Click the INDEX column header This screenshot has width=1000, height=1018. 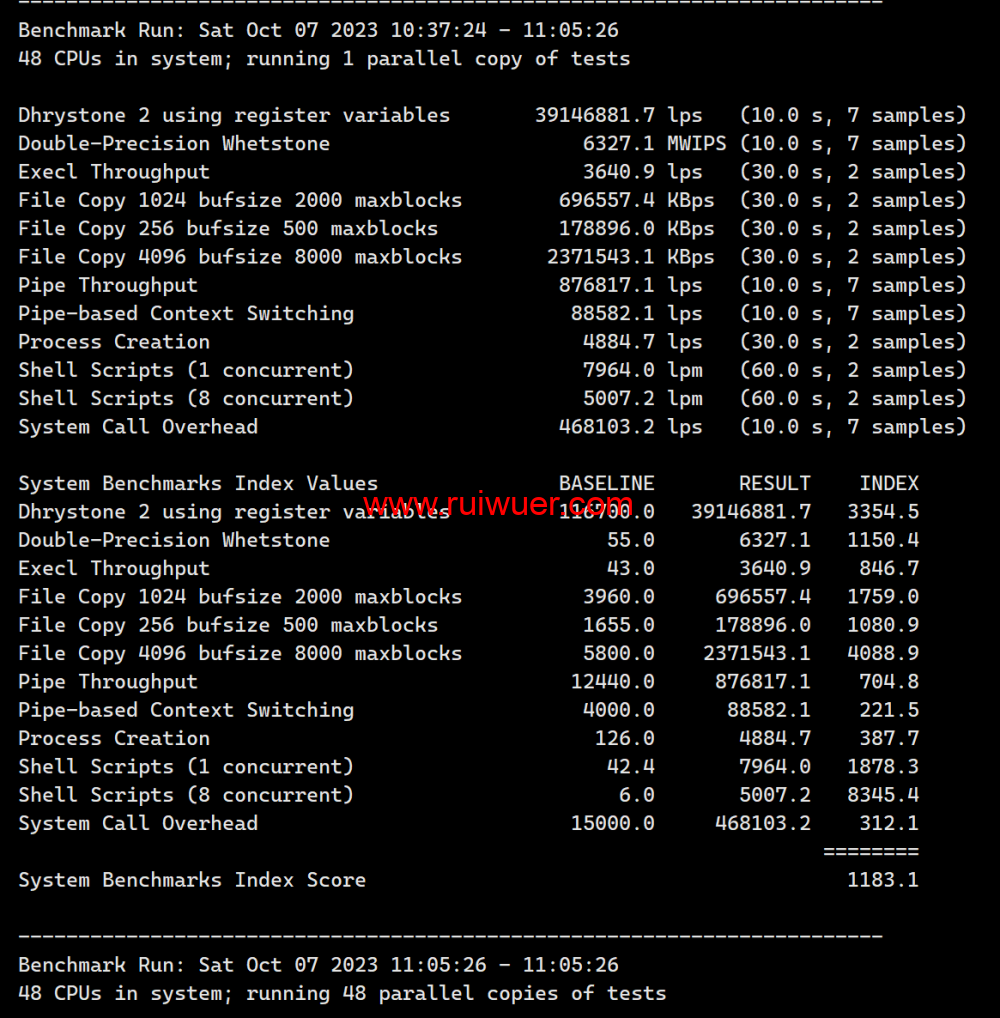(x=888, y=483)
